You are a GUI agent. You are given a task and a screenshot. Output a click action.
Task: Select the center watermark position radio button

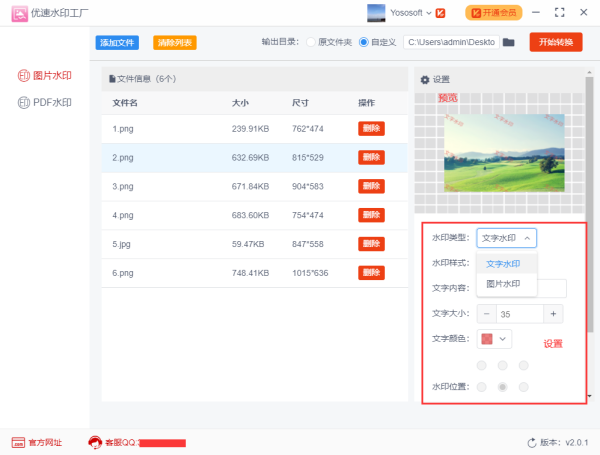503,386
